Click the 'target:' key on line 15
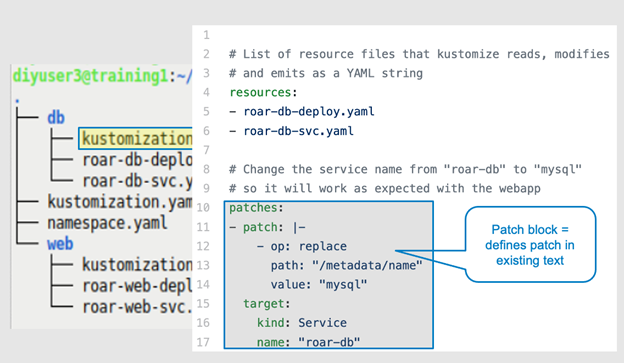 point(267,304)
